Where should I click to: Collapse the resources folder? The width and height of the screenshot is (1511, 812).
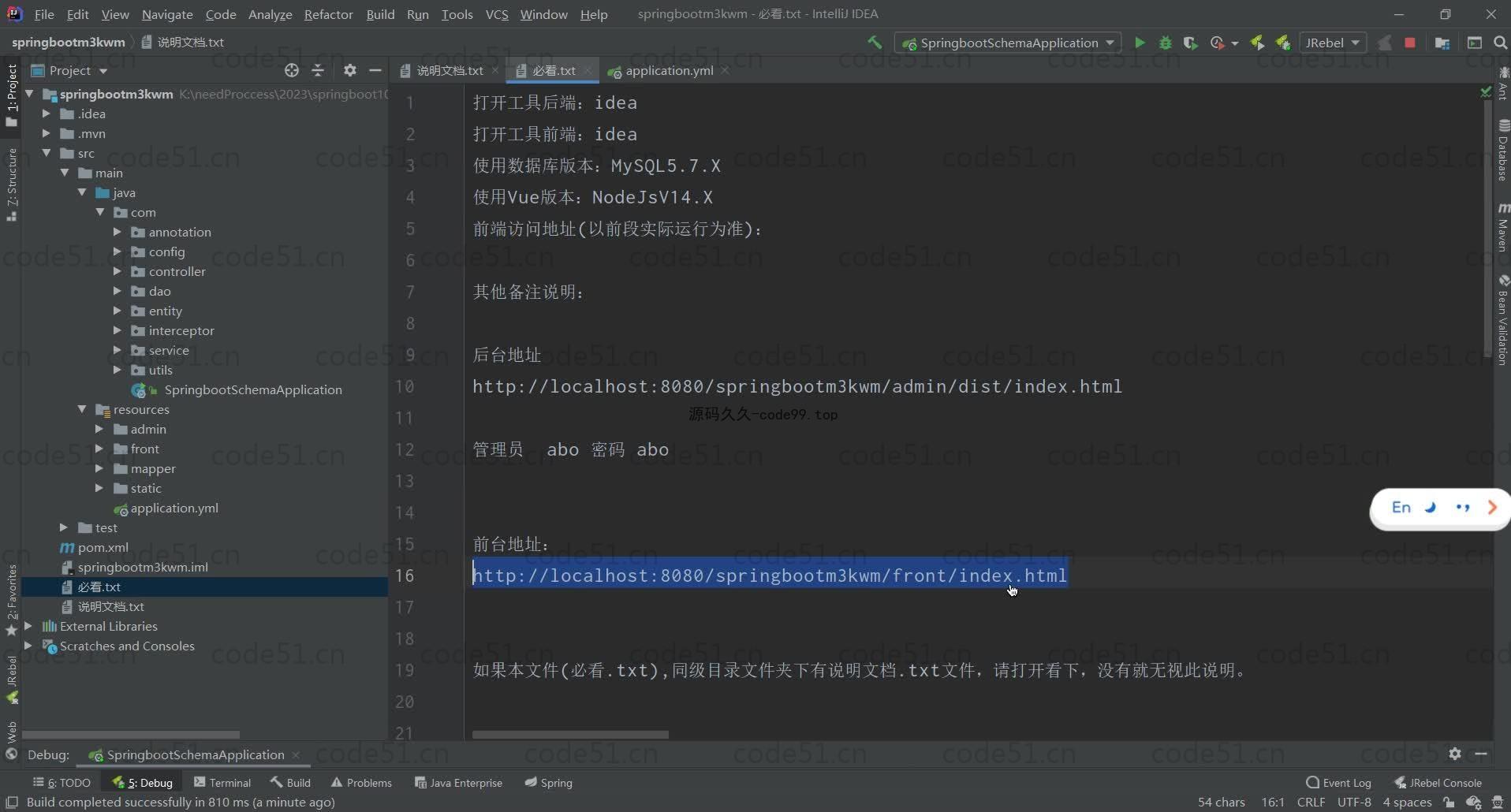click(82, 409)
